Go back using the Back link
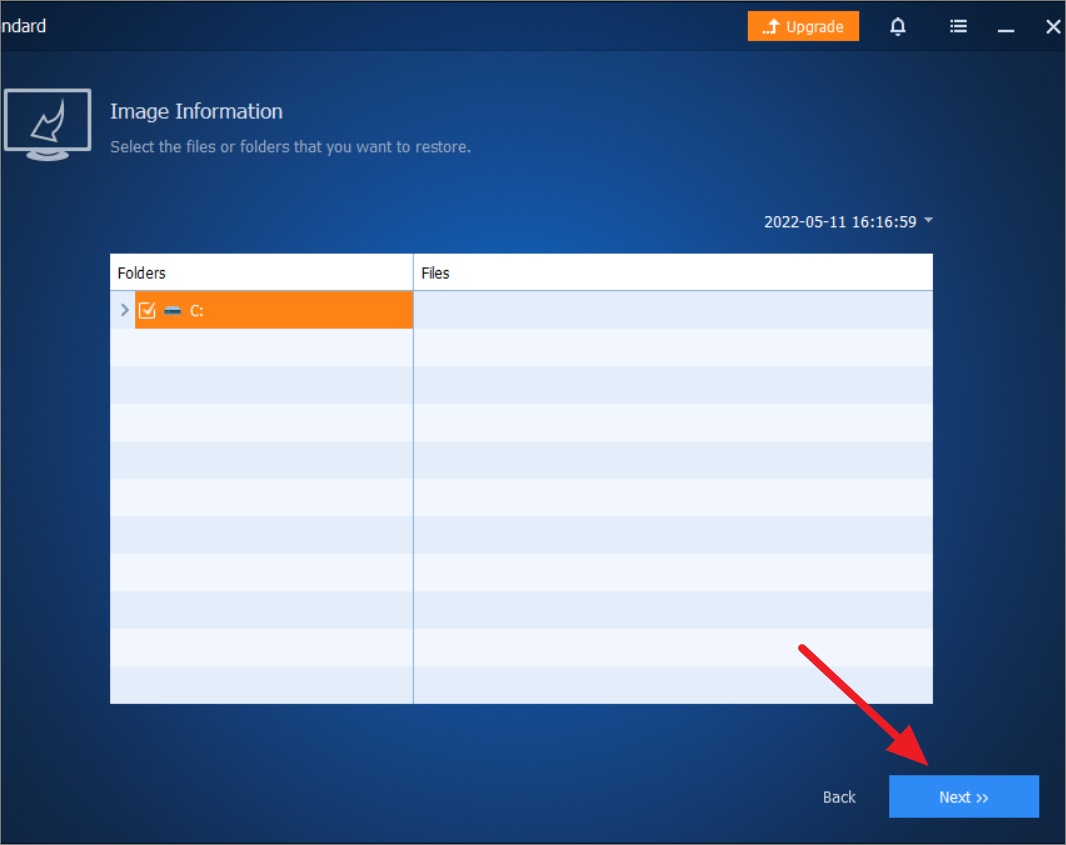Viewport: 1066px width, 845px height. pyautogui.click(x=839, y=796)
